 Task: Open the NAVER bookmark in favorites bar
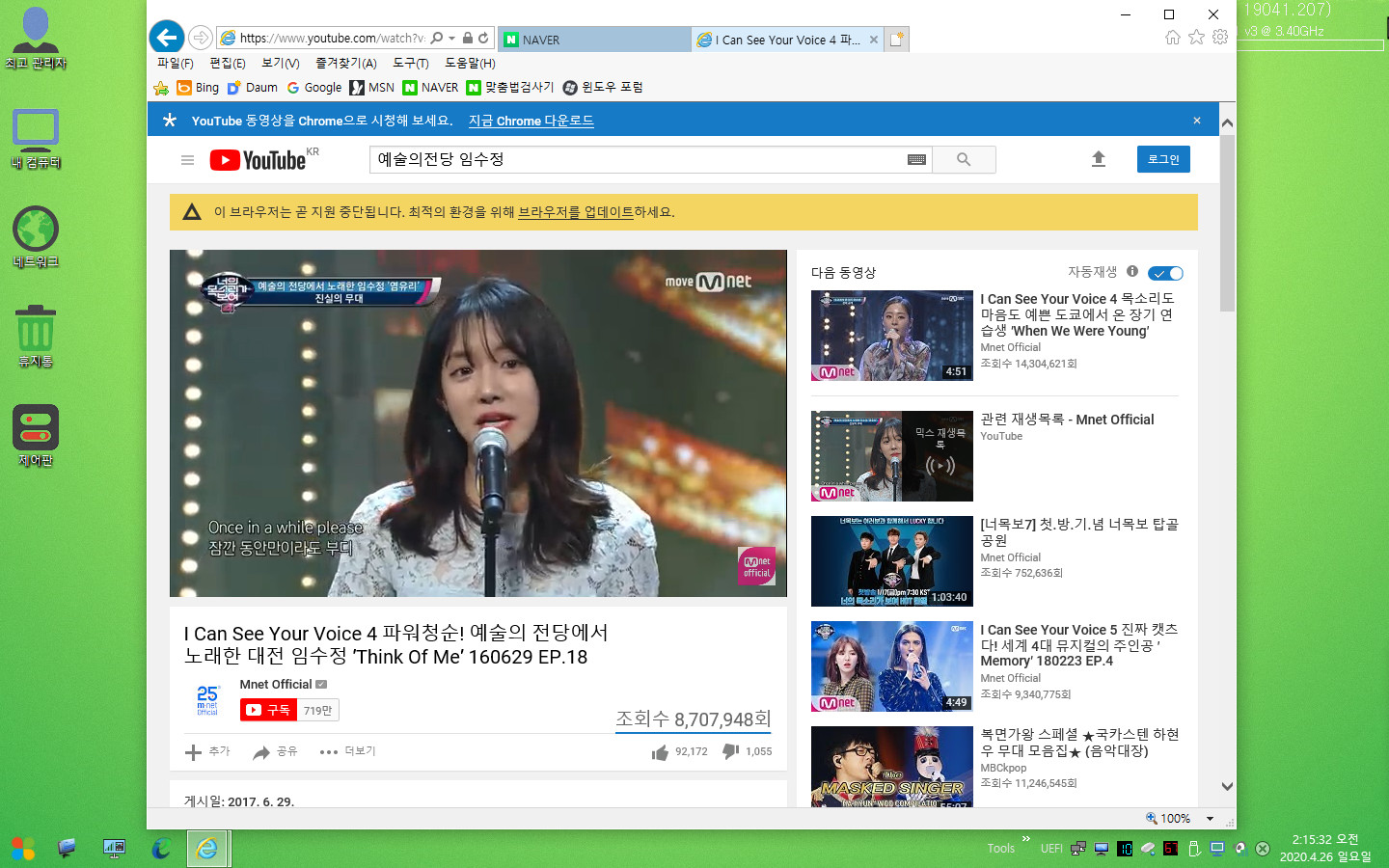pos(430,88)
